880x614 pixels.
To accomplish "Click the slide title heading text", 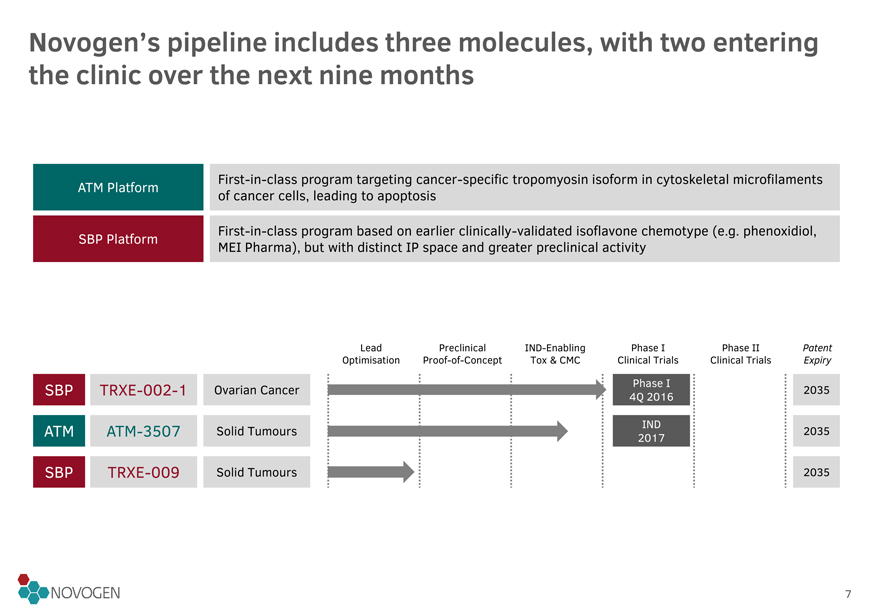I will (x=424, y=58).
